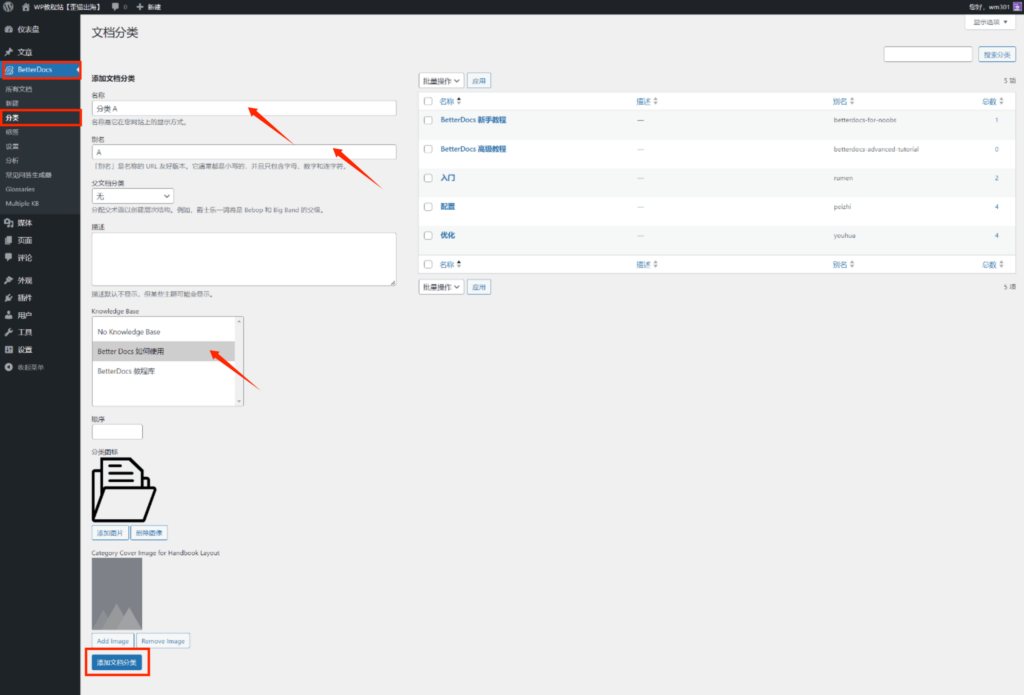Collapse the sidebar with the 收起菜单 icon

point(8,367)
